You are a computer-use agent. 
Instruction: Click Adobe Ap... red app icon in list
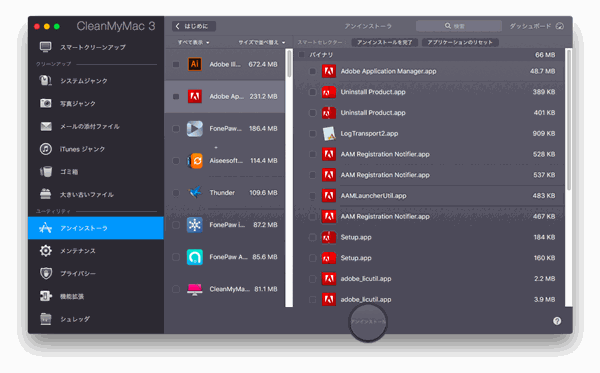(x=195, y=96)
